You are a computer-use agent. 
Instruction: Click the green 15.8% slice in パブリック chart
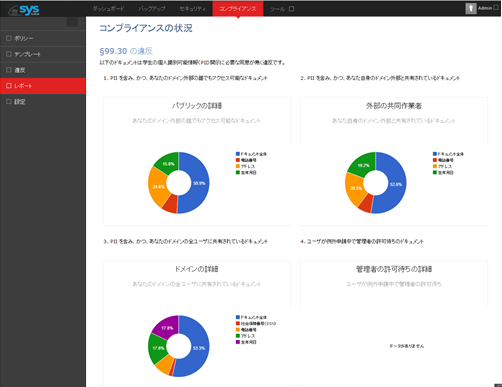click(168, 163)
